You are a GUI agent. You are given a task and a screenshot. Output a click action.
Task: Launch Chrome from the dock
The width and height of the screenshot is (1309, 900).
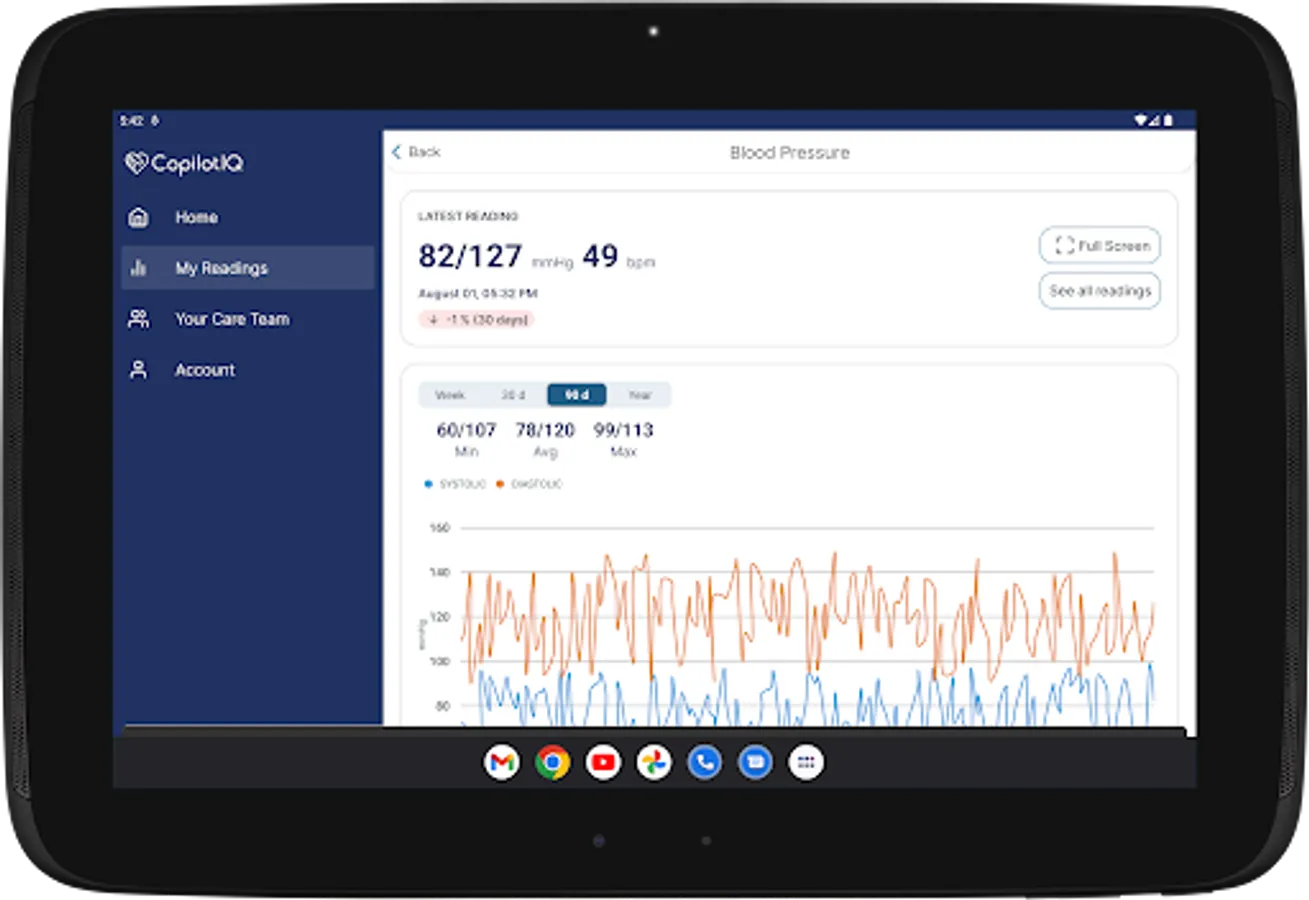(553, 763)
